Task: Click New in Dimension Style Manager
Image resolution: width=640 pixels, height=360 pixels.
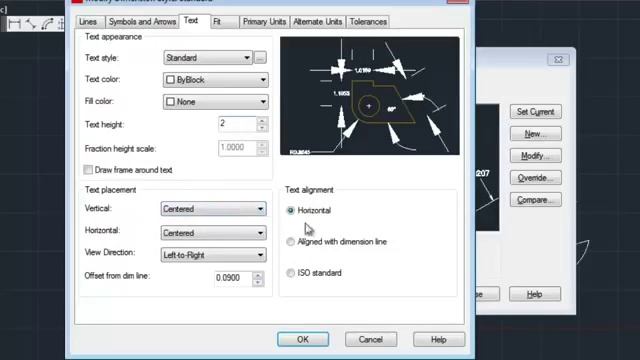Action: [536, 134]
